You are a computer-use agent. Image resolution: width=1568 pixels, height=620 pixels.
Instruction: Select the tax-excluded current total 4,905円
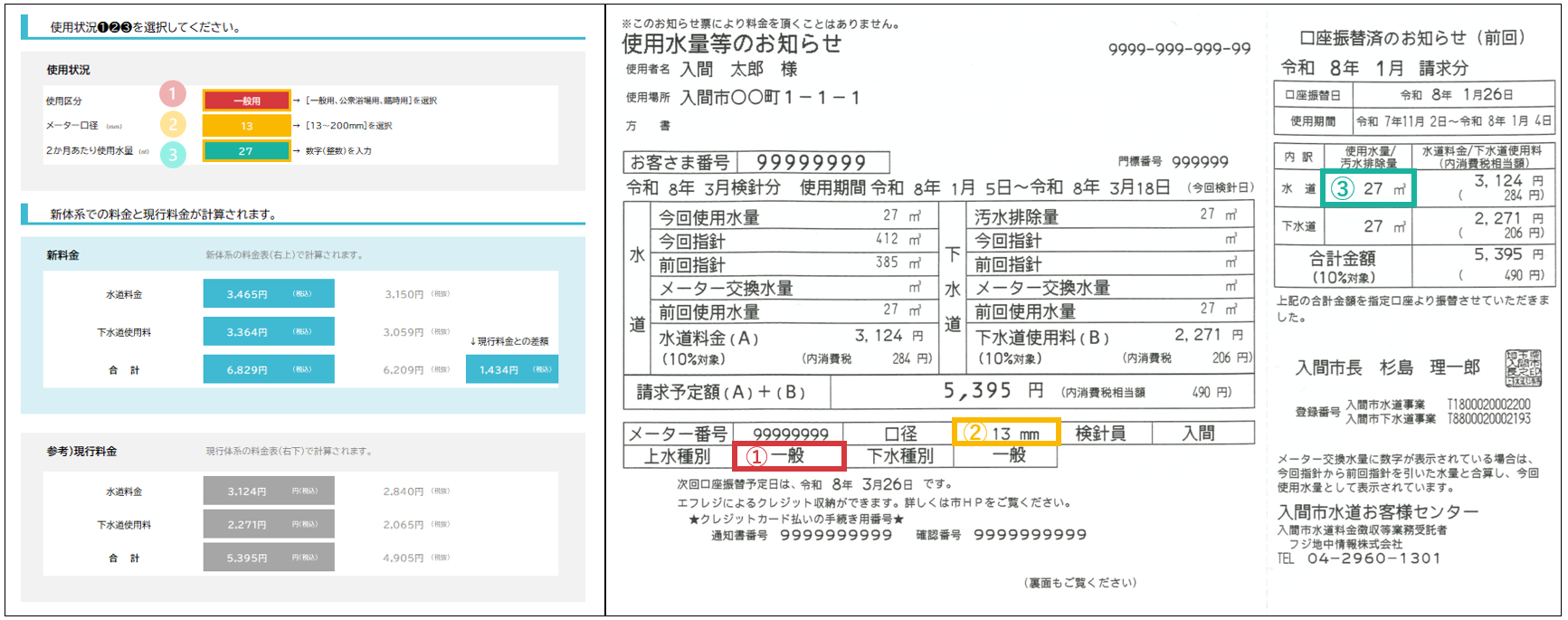(x=404, y=558)
